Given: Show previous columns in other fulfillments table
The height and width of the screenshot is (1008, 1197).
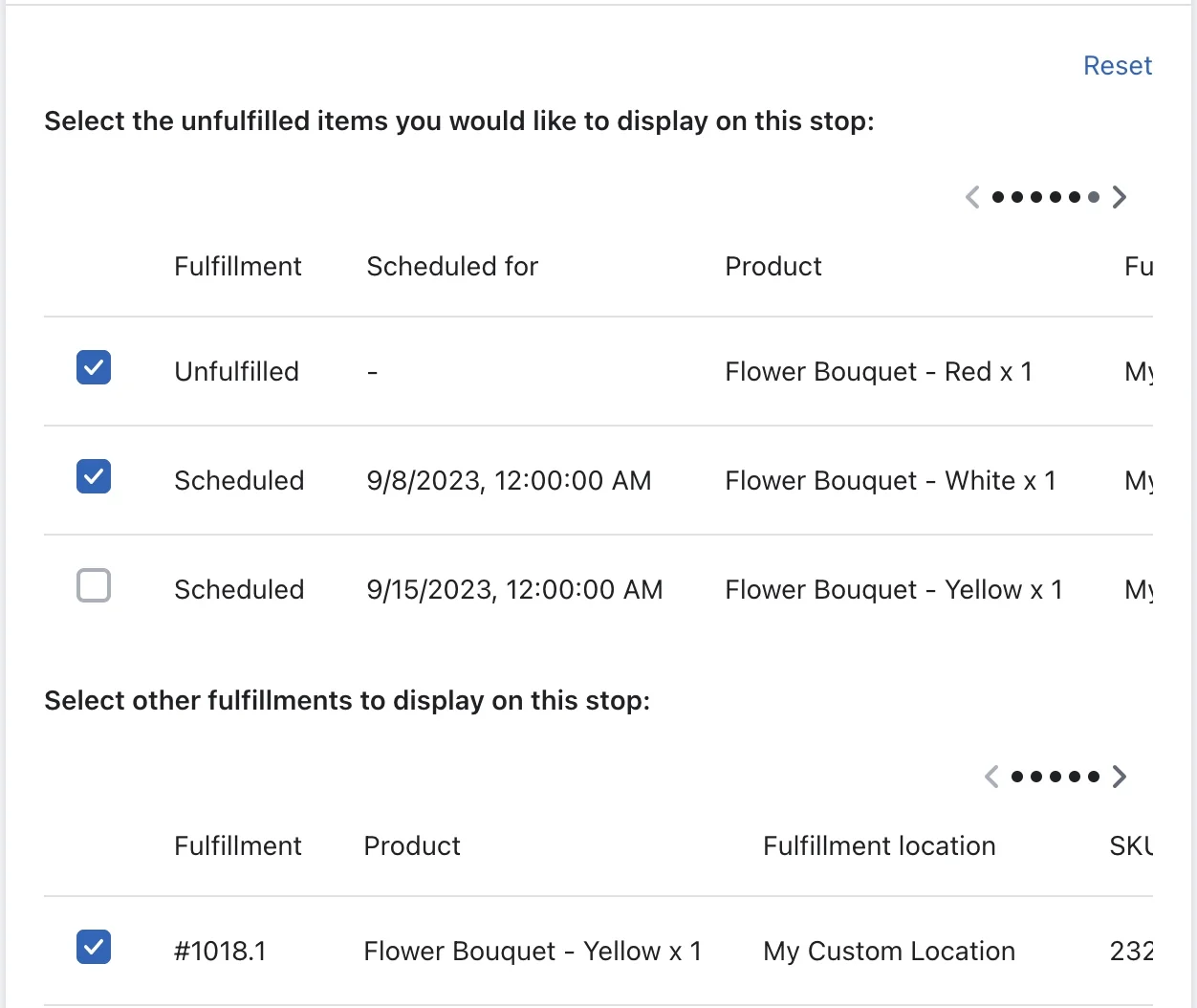Looking at the screenshot, I should coord(991,777).
